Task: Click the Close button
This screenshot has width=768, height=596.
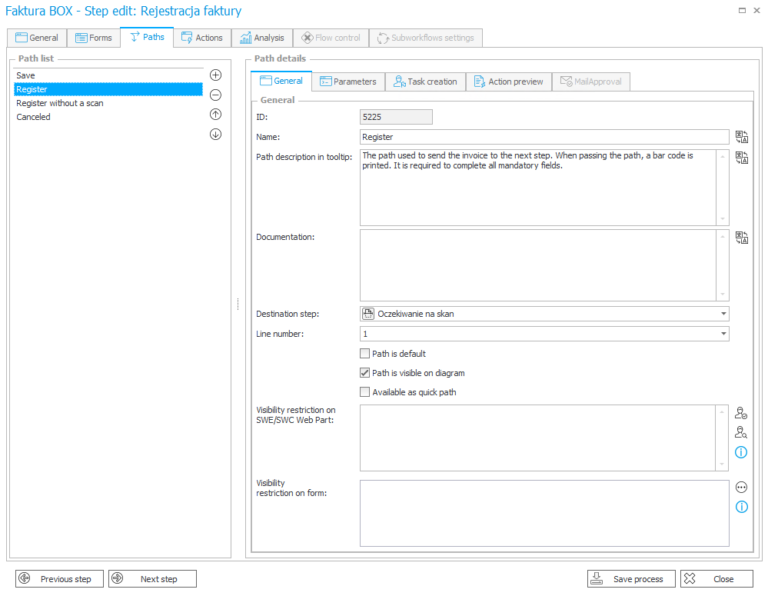Action: (717, 578)
